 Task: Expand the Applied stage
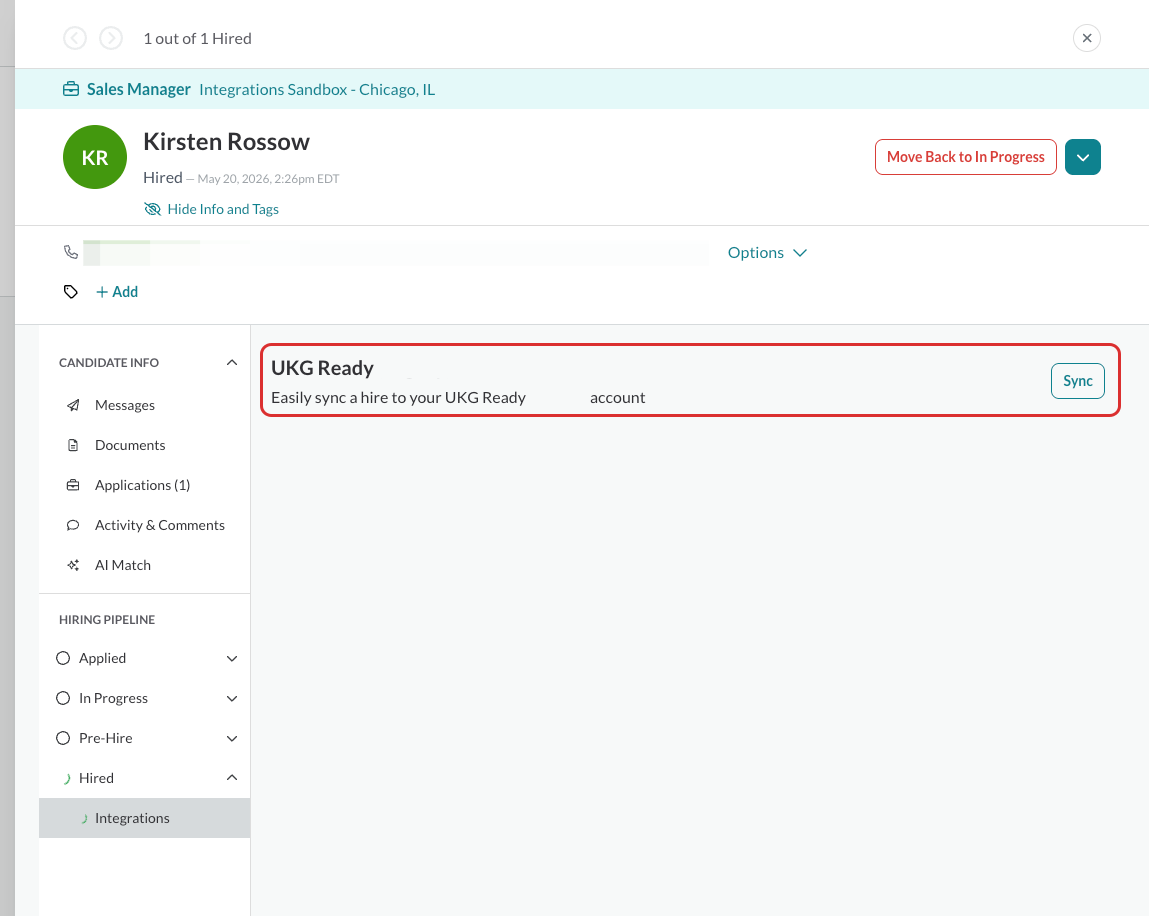pos(232,659)
